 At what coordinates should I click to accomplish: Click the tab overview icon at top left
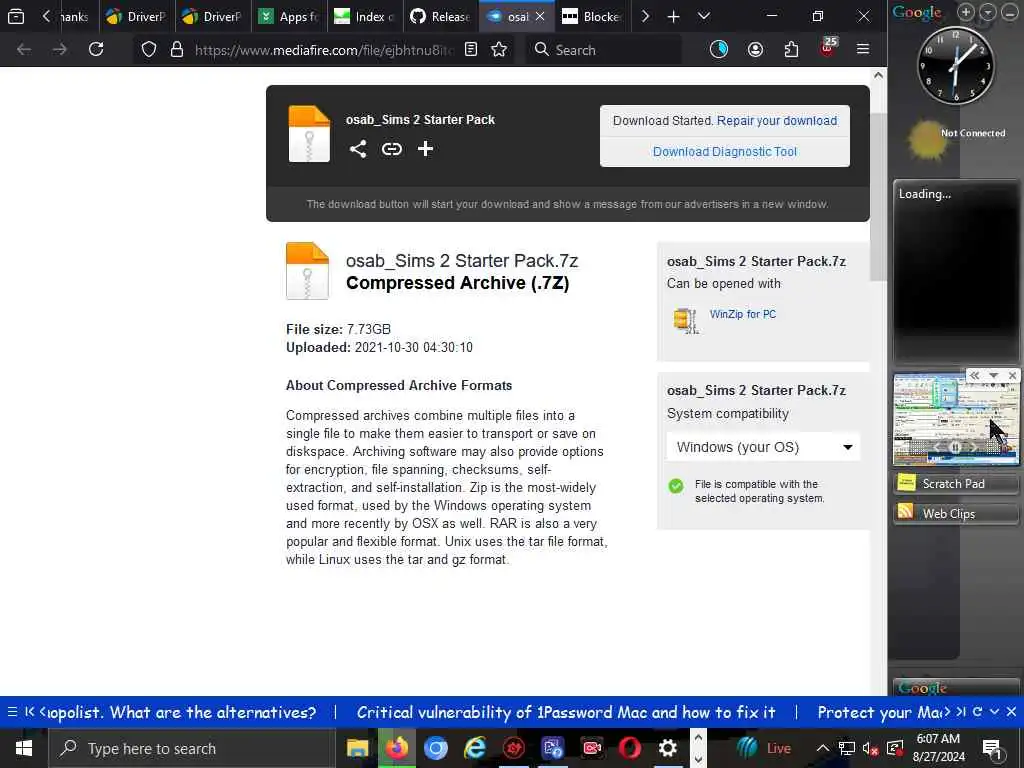(16, 16)
